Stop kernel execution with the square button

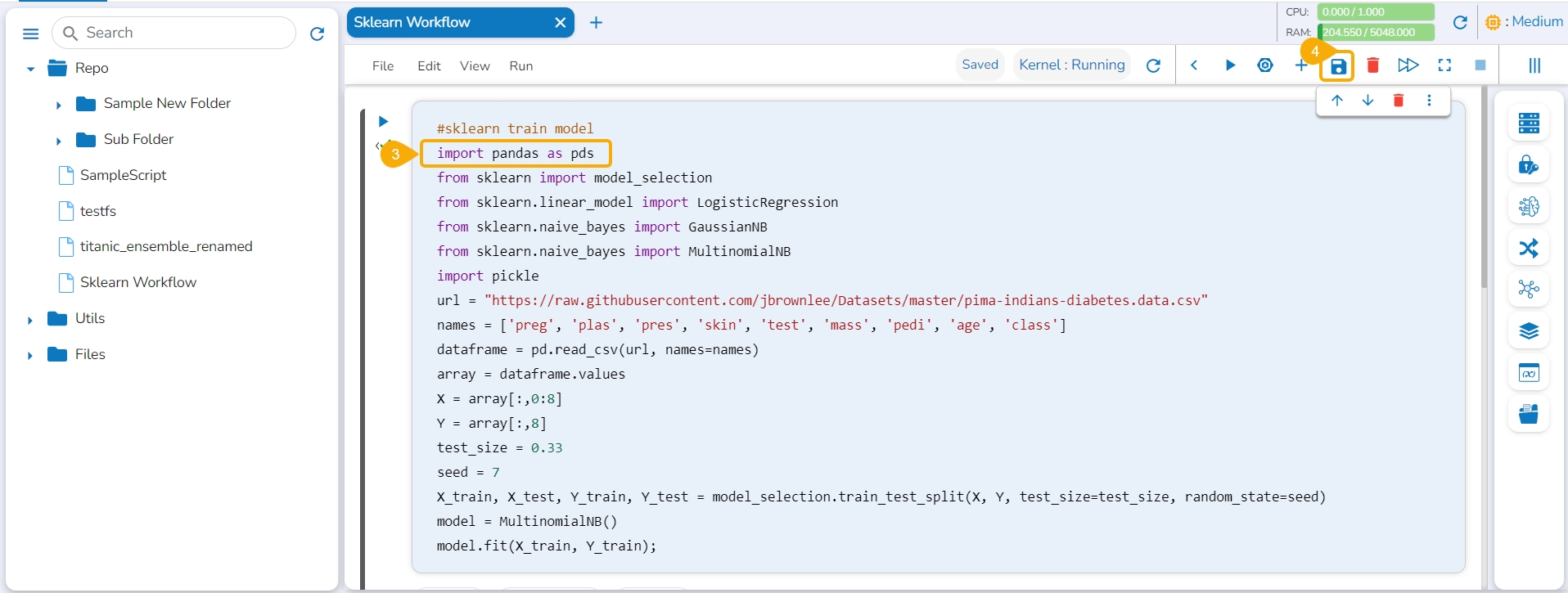1480,65
